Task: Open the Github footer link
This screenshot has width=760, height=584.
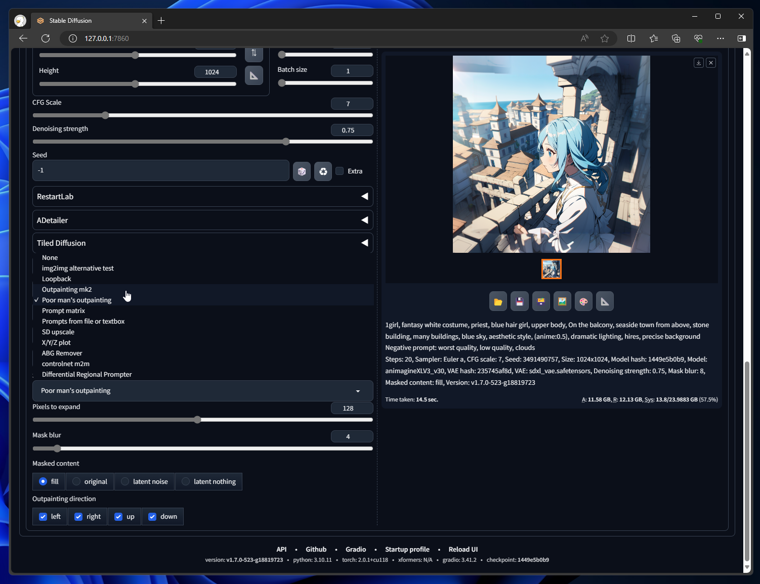Action: (x=316, y=549)
